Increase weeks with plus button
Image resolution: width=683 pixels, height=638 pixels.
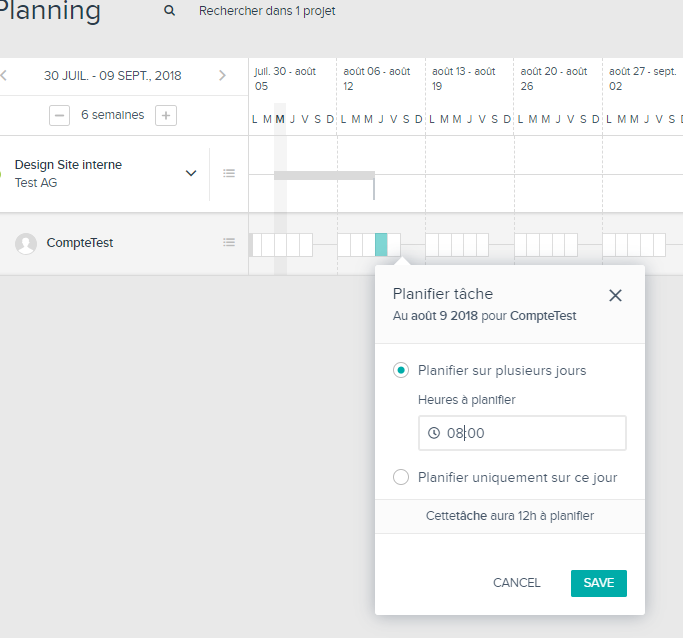(166, 115)
